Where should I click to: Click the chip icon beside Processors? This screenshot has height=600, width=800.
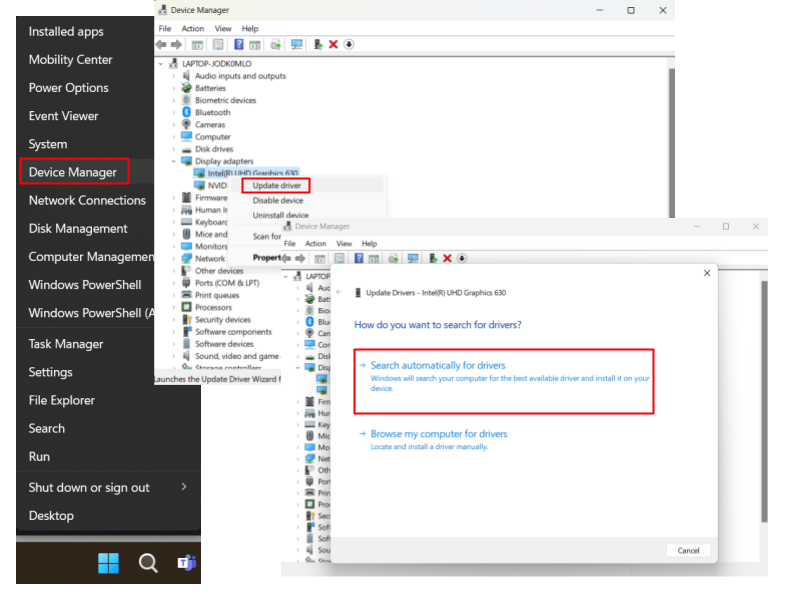pos(187,307)
